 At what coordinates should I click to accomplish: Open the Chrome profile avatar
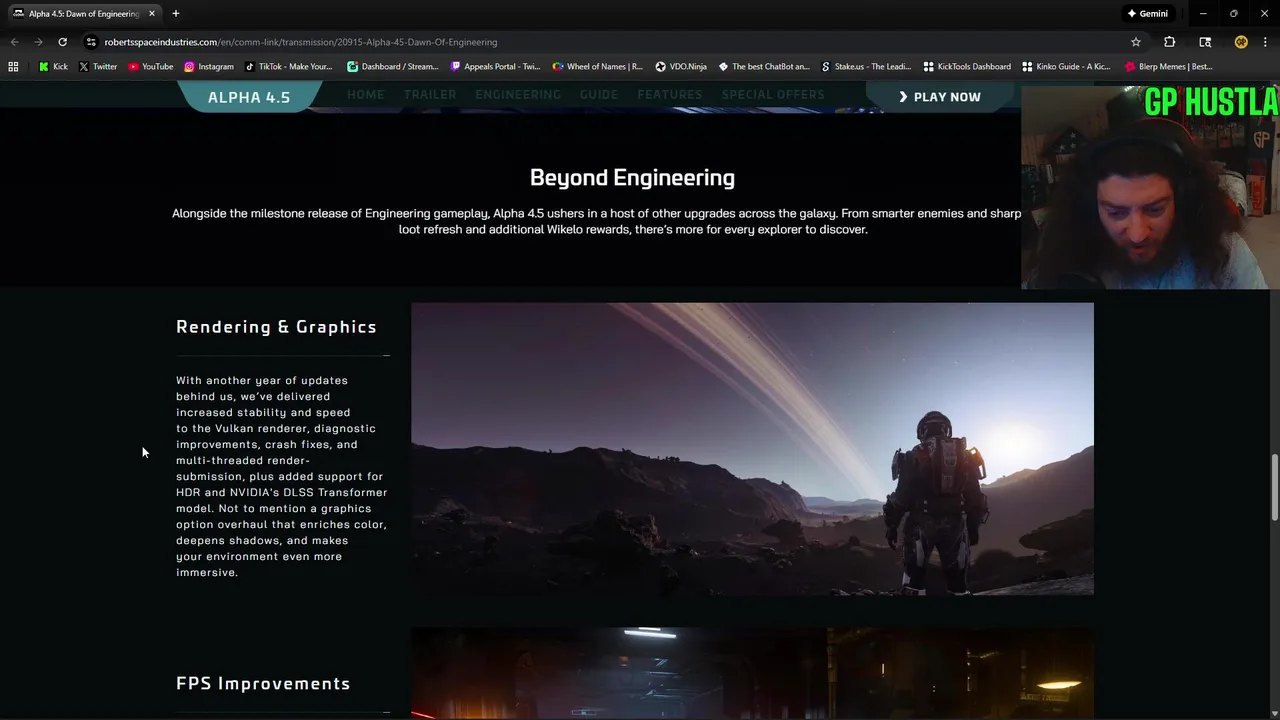point(1241,42)
